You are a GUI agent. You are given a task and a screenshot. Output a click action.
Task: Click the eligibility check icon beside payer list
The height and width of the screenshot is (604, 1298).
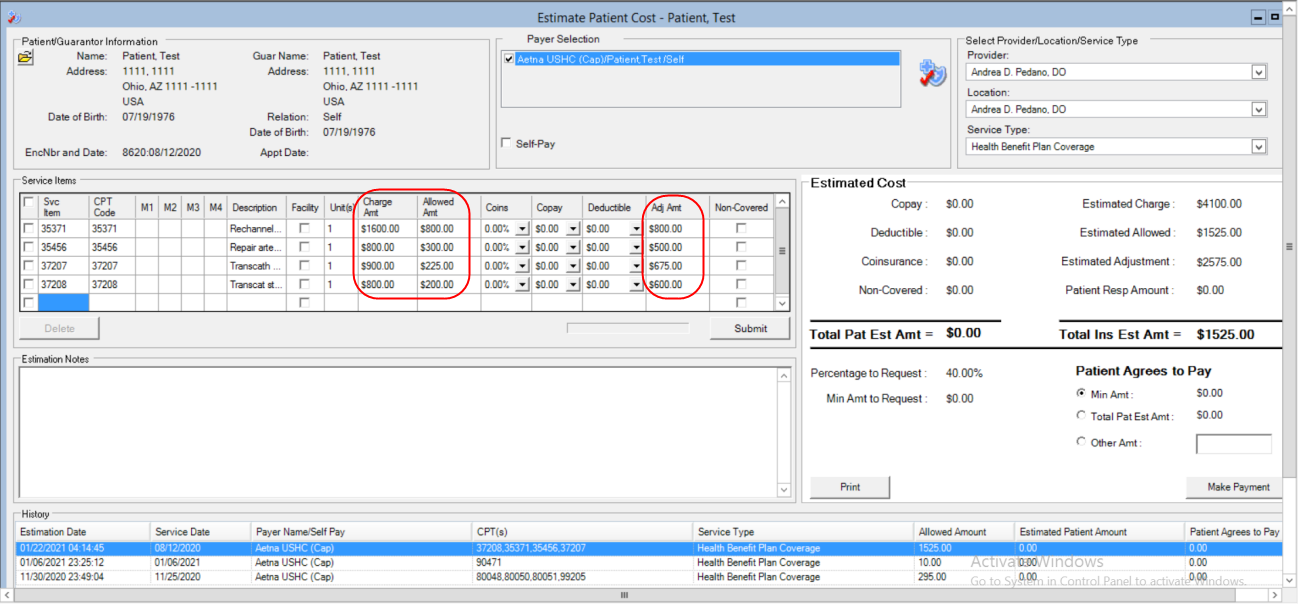[x=932, y=73]
